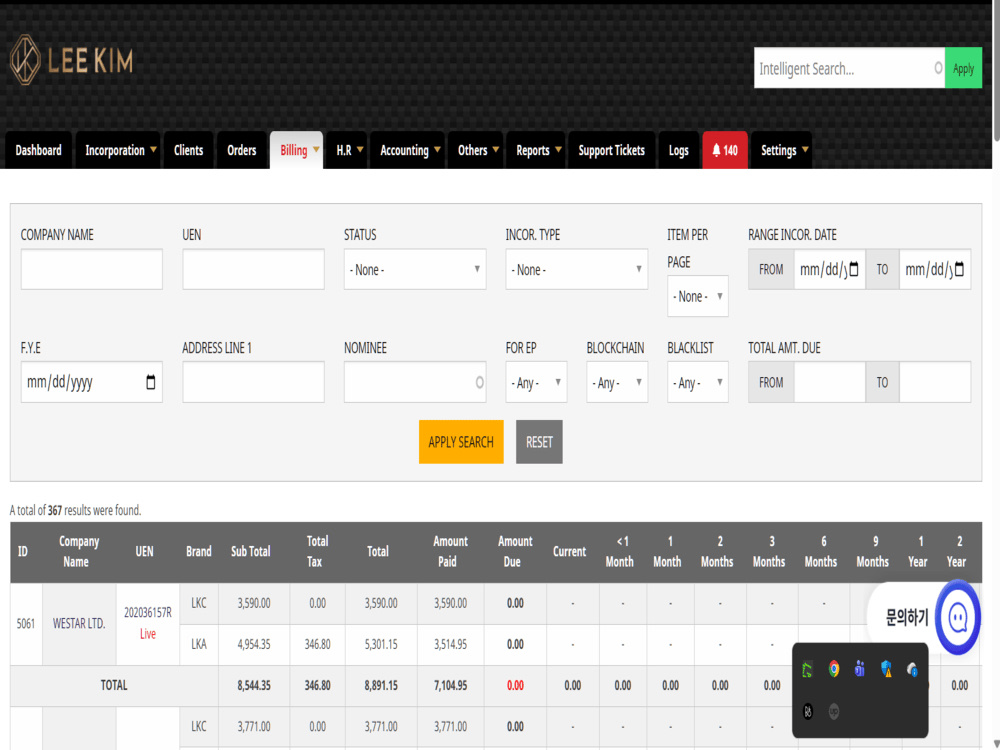This screenshot has width=1000, height=750.
Task: Click the Nominee input field
Action: coord(415,382)
